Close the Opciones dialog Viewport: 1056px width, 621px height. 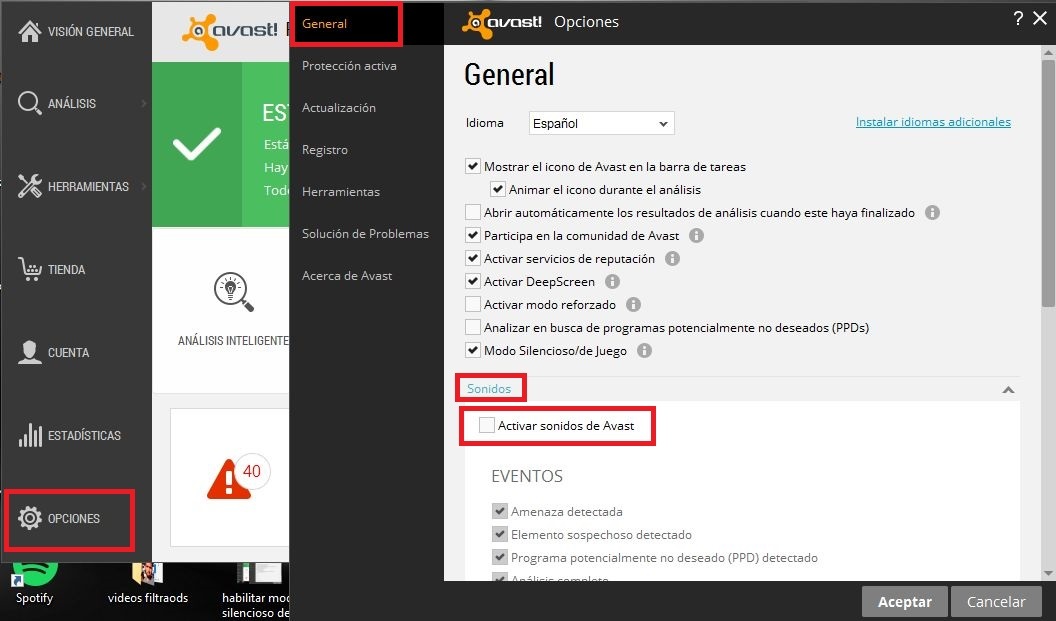pyautogui.click(x=1041, y=19)
